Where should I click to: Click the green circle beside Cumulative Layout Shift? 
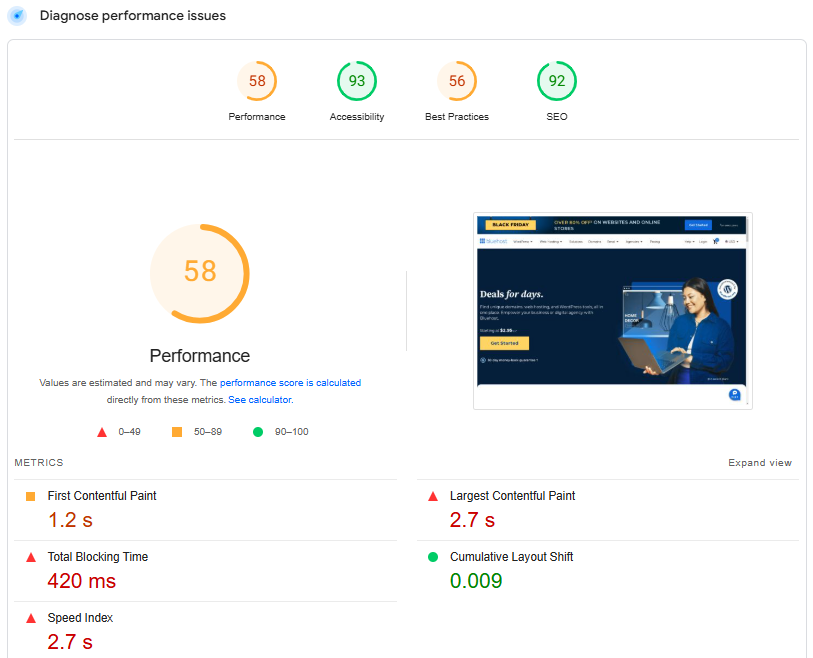coord(432,557)
